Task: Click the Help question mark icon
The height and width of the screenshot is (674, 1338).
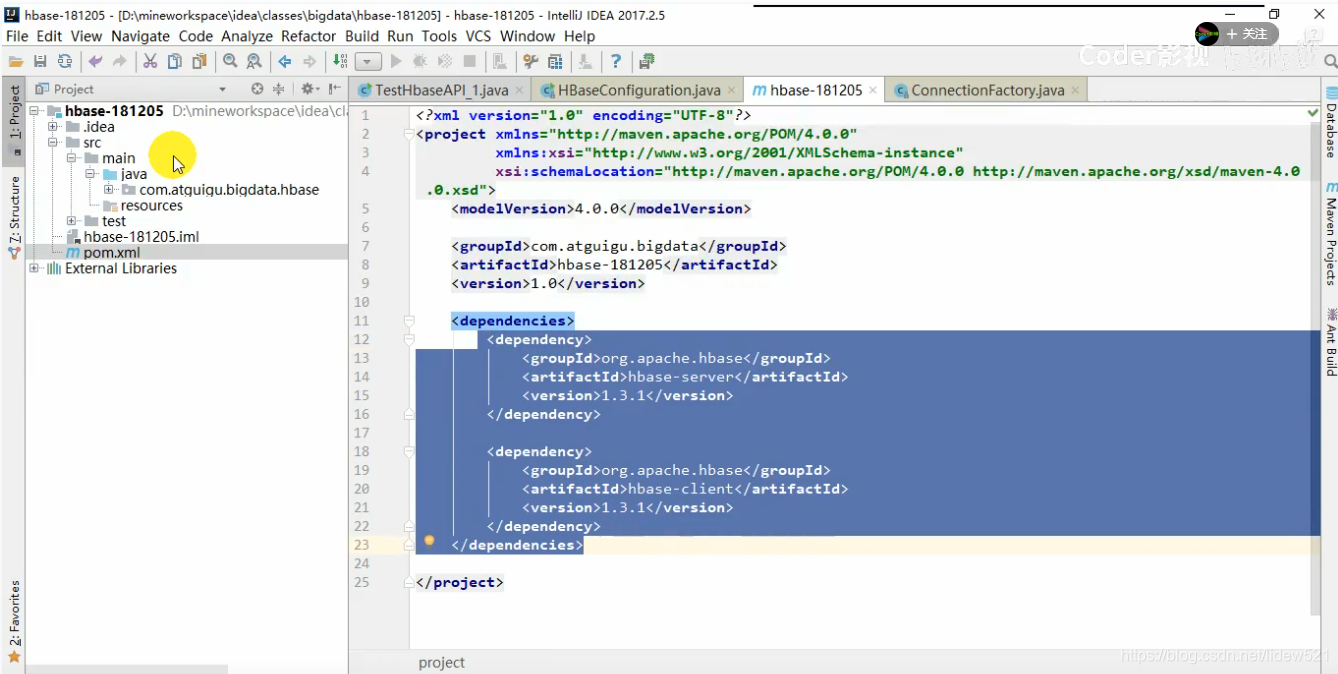Action: [616, 62]
